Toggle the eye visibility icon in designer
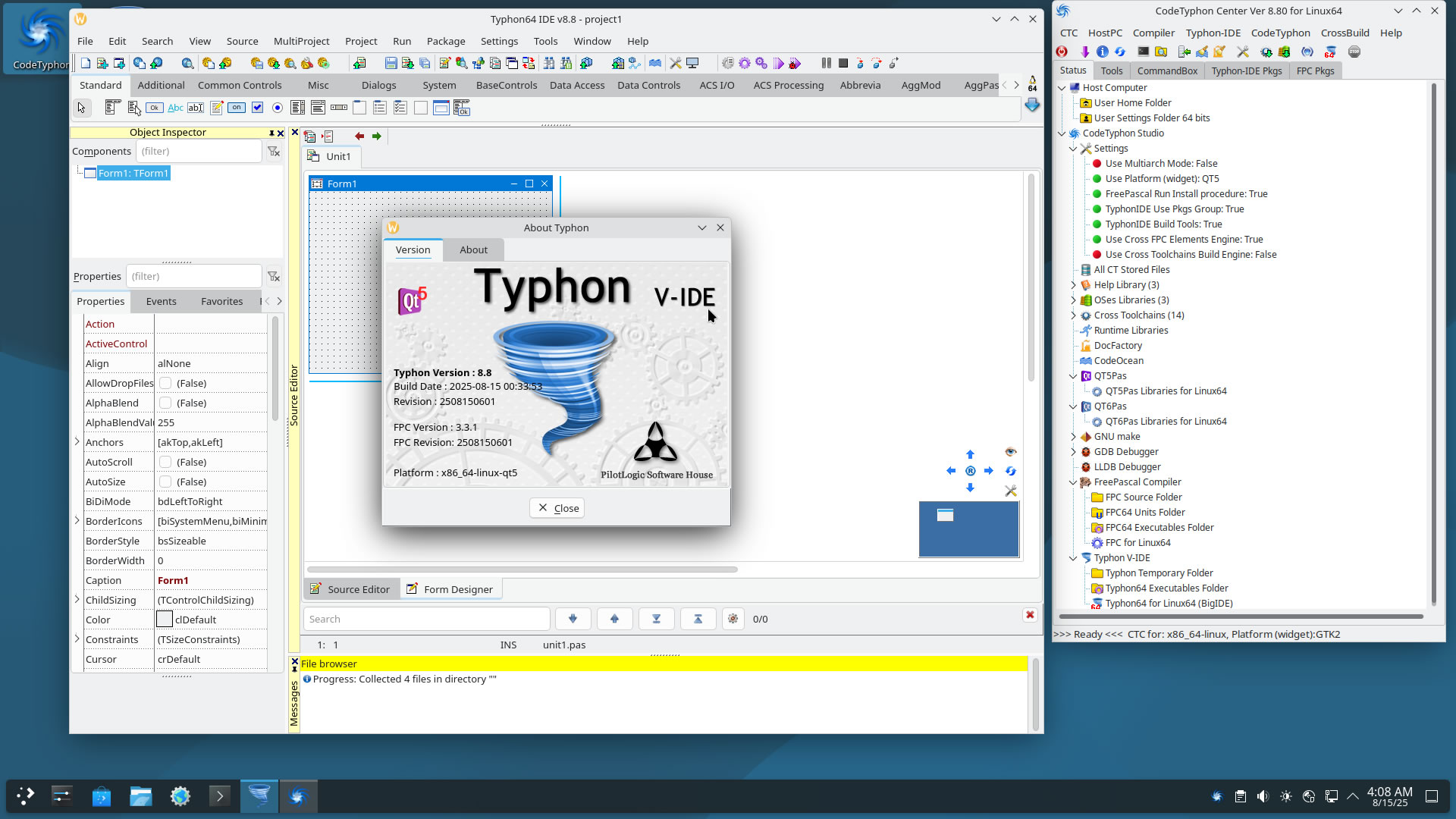Viewport: 1456px width, 819px height. [x=1011, y=452]
